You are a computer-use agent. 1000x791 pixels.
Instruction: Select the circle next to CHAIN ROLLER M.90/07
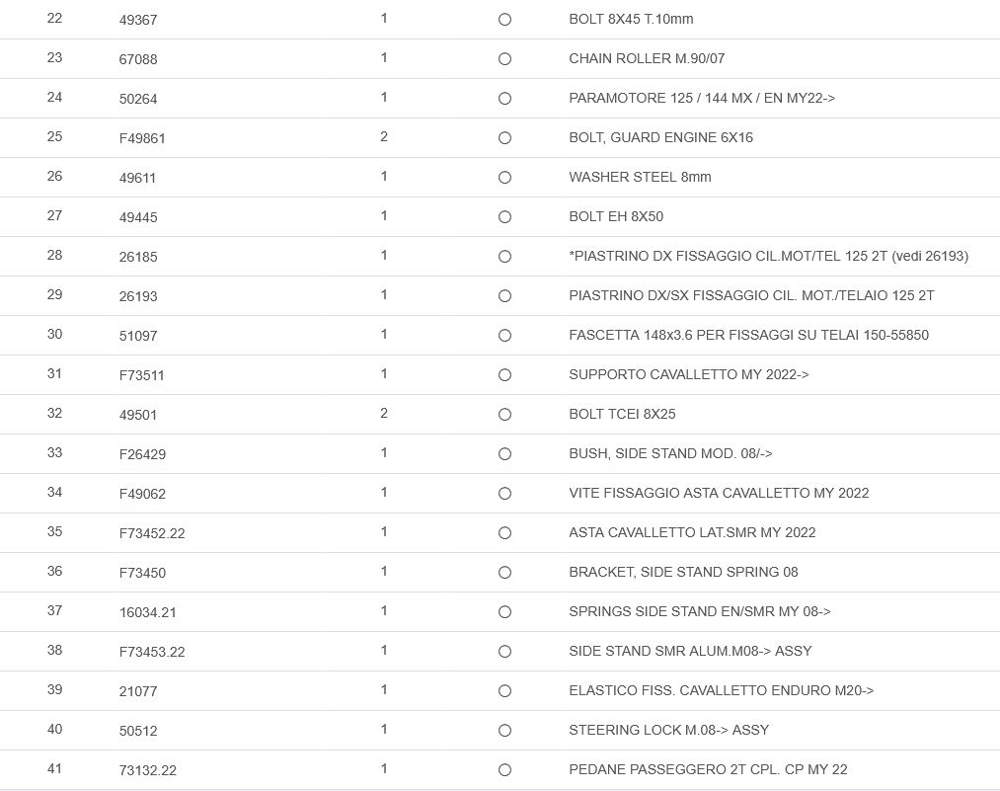click(505, 59)
